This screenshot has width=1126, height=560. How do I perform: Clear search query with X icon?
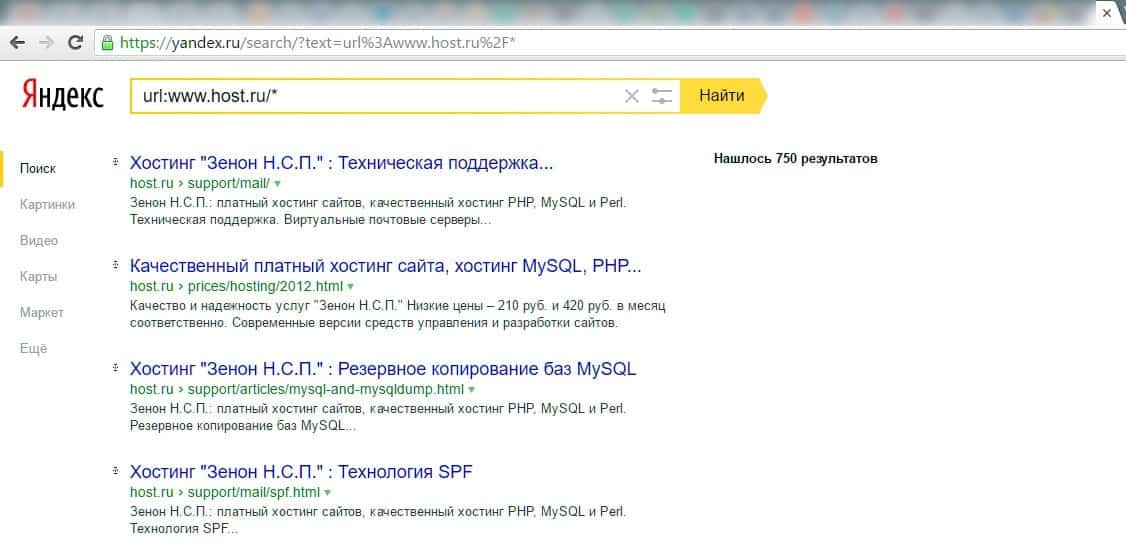tap(631, 96)
